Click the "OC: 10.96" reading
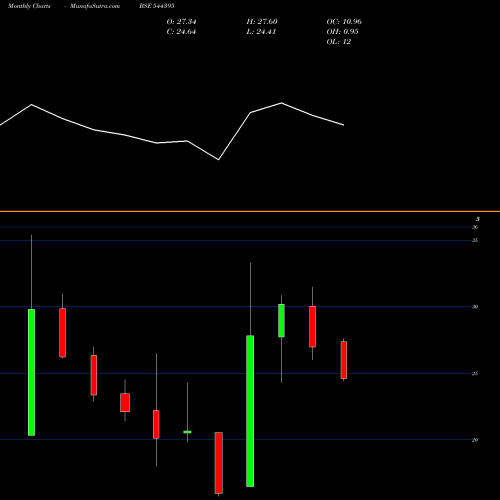 [x=344, y=22]
